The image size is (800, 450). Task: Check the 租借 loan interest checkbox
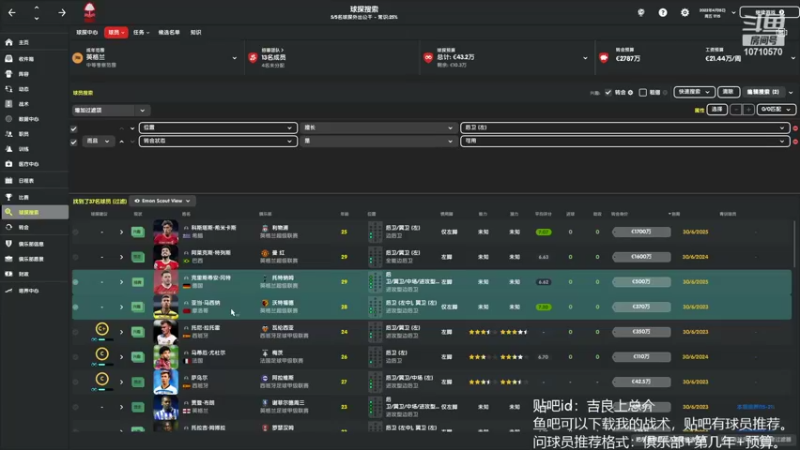click(x=643, y=92)
